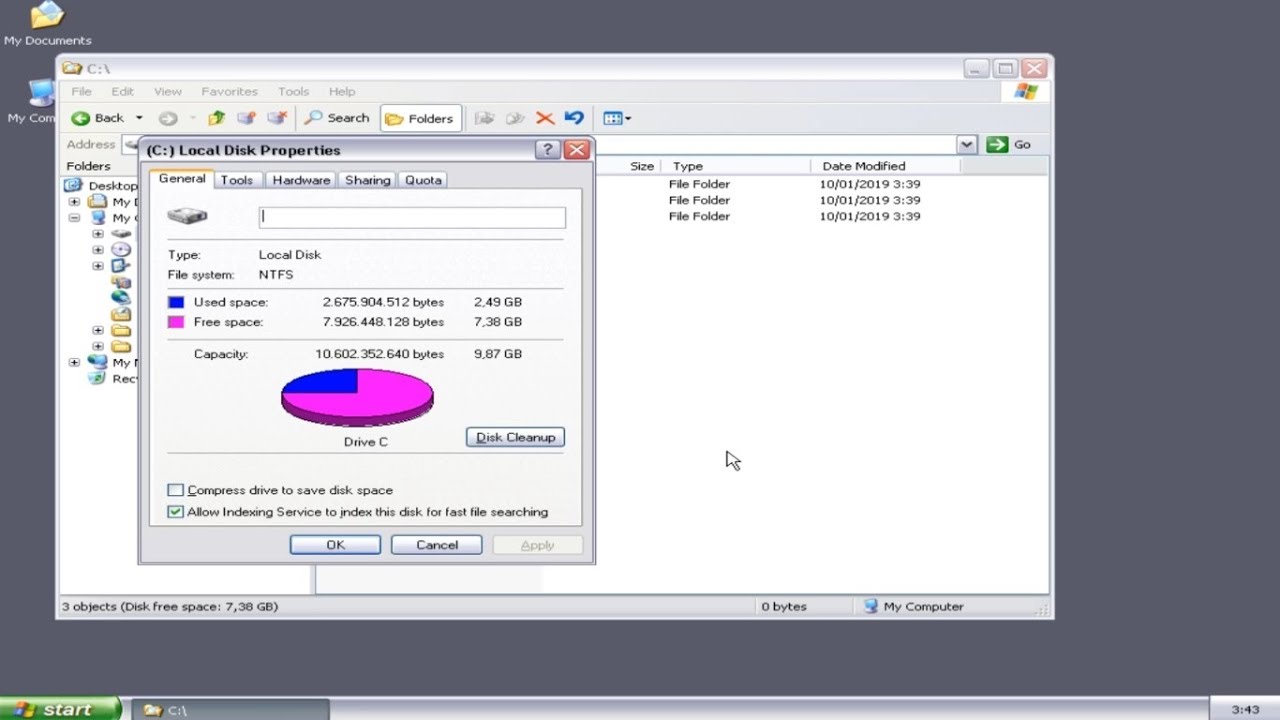The height and width of the screenshot is (720, 1280).
Task: Open the Favorites menu
Action: pos(229,91)
